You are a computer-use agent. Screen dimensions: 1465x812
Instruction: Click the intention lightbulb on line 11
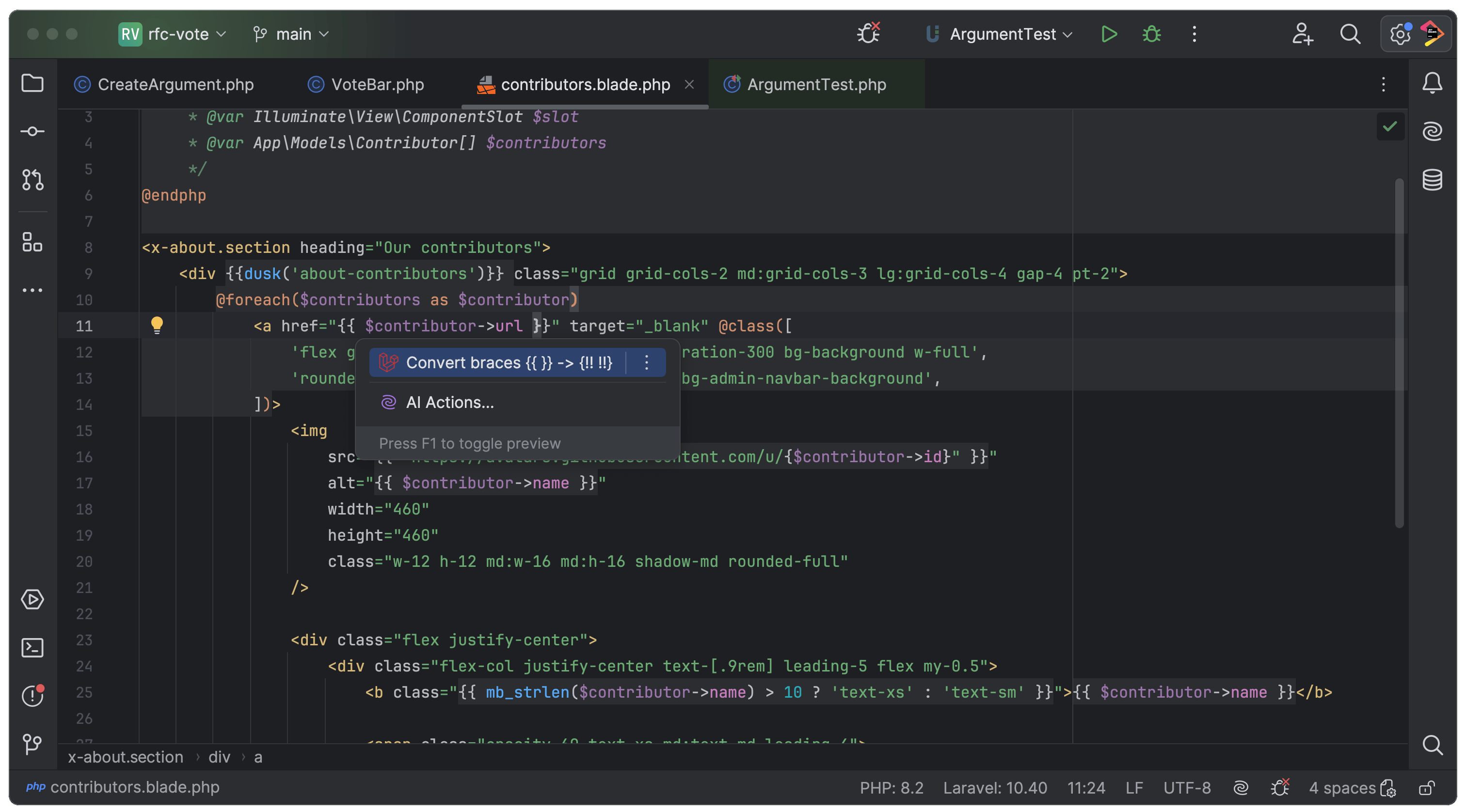157,325
